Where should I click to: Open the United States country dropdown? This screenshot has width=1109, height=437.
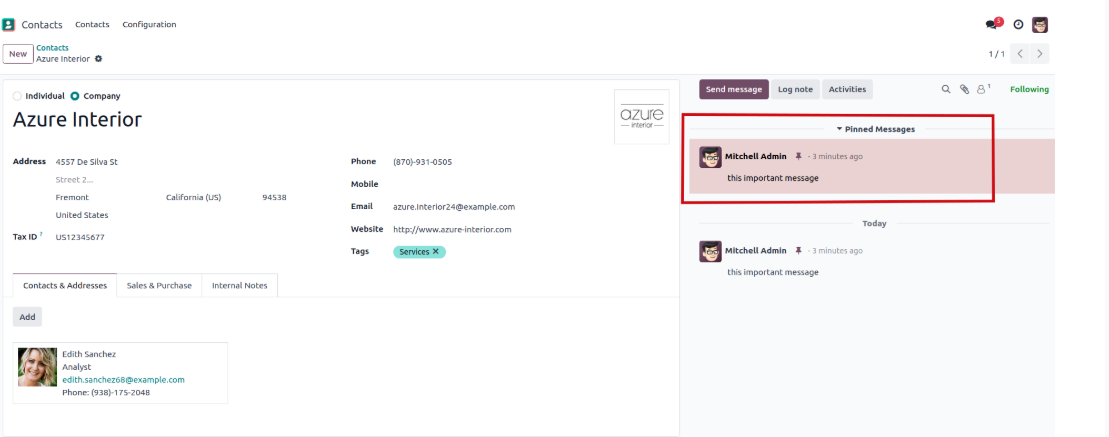pyautogui.click(x=82, y=215)
